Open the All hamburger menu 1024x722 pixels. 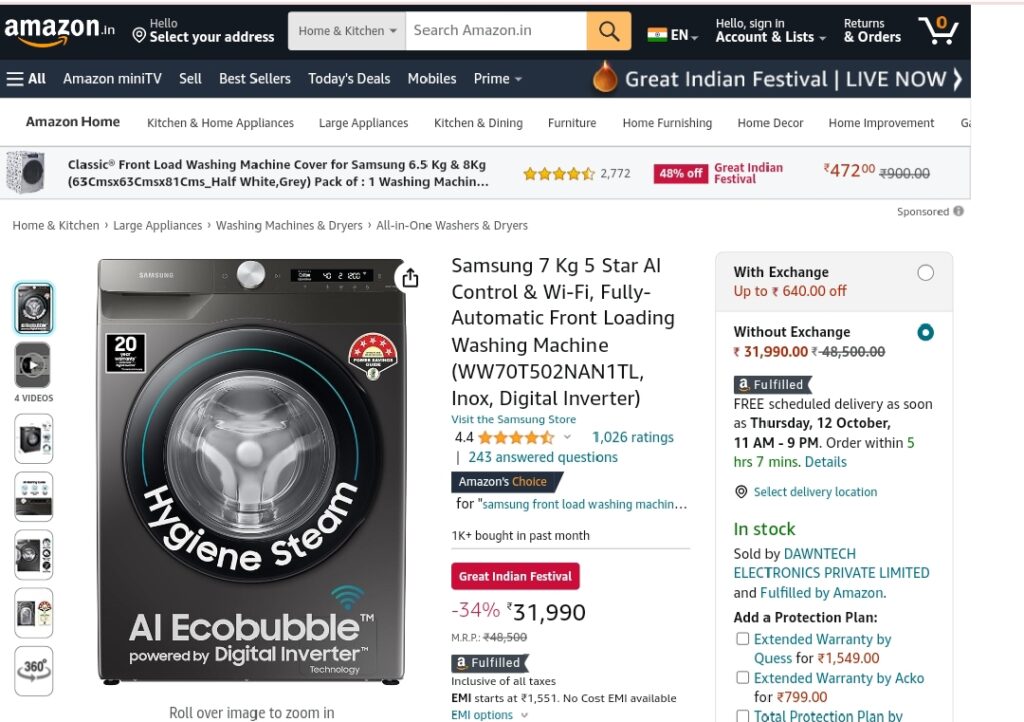click(x=26, y=79)
